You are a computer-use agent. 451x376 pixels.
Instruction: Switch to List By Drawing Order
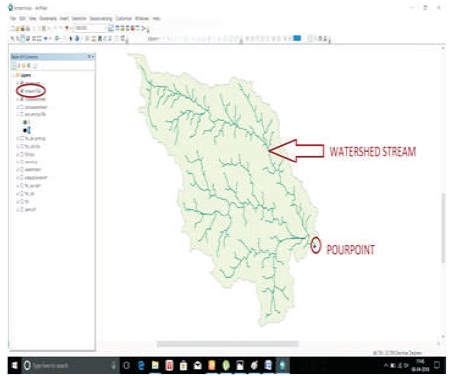click(x=14, y=66)
